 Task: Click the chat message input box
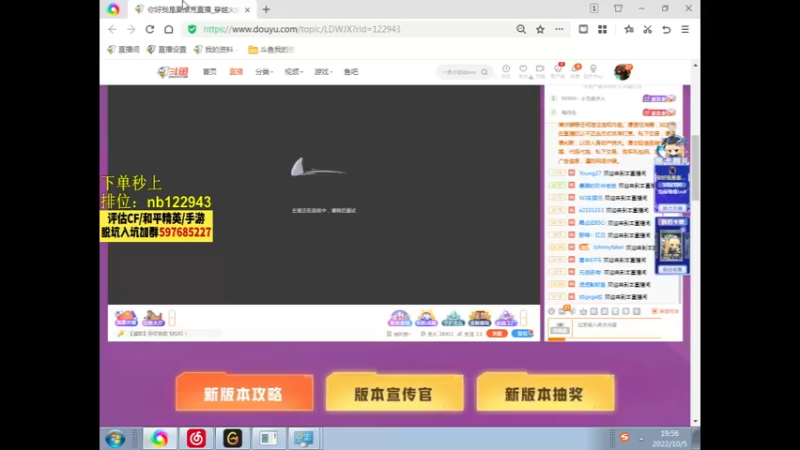618,329
